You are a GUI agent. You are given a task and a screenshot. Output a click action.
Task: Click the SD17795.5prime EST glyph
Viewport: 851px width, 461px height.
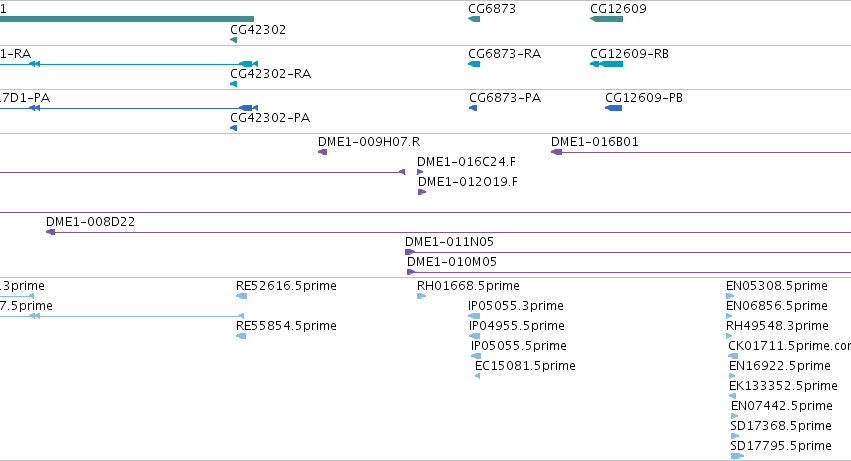pyautogui.click(x=737, y=456)
